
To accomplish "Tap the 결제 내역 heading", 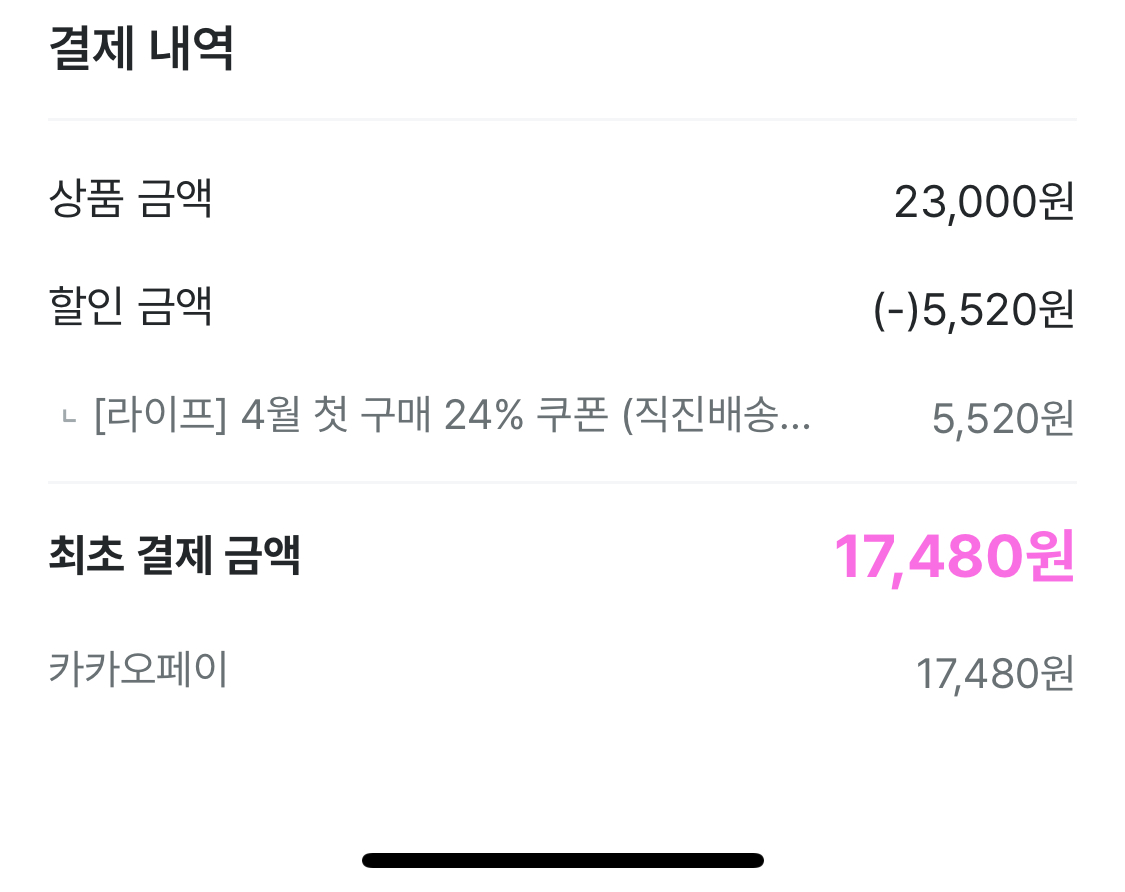I will pyautogui.click(x=141, y=48).
